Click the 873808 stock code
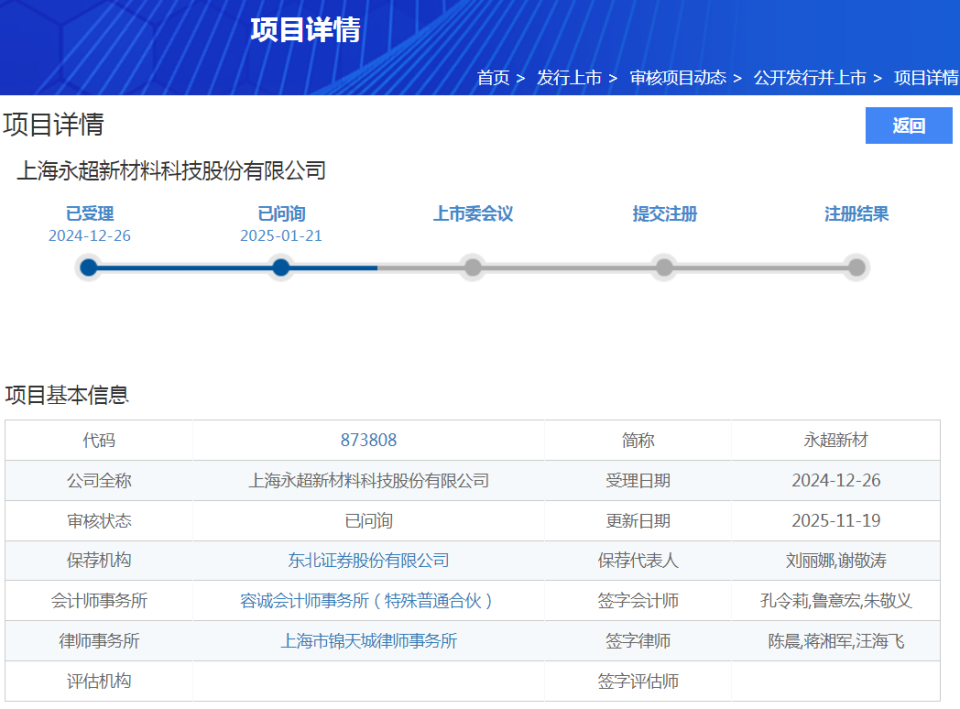Viewport: 960px width, 709px height. point(370,440)
